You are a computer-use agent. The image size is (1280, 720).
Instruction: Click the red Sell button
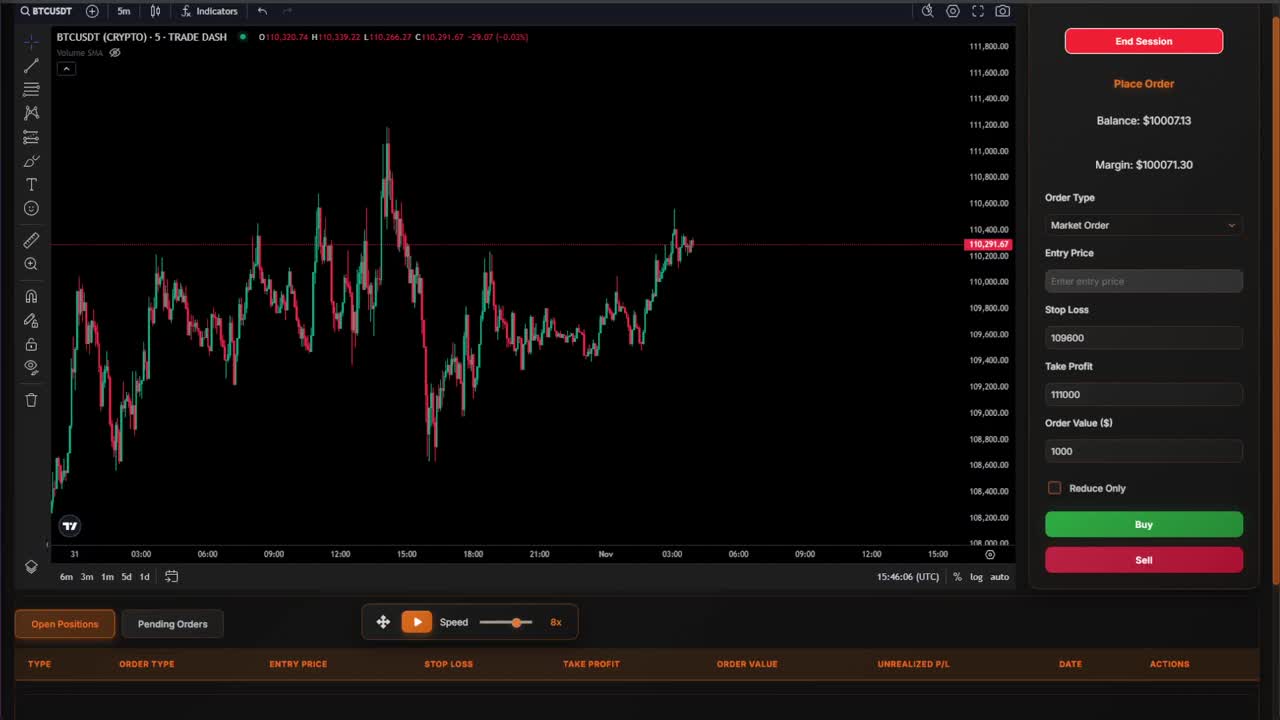1144,560
